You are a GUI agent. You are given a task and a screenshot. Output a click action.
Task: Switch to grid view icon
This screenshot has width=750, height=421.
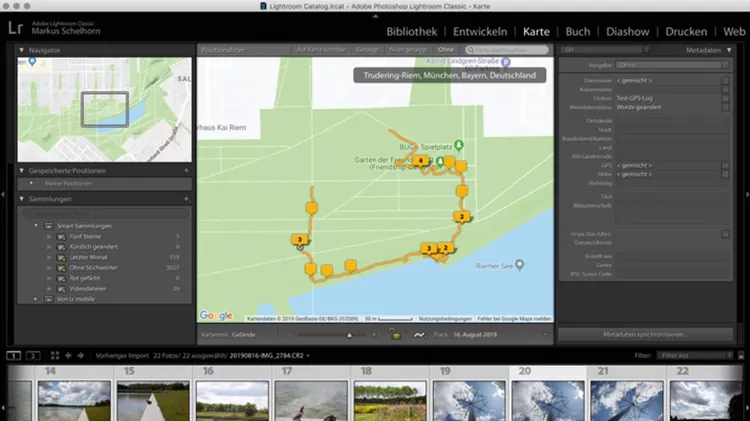tap(55, 355)
